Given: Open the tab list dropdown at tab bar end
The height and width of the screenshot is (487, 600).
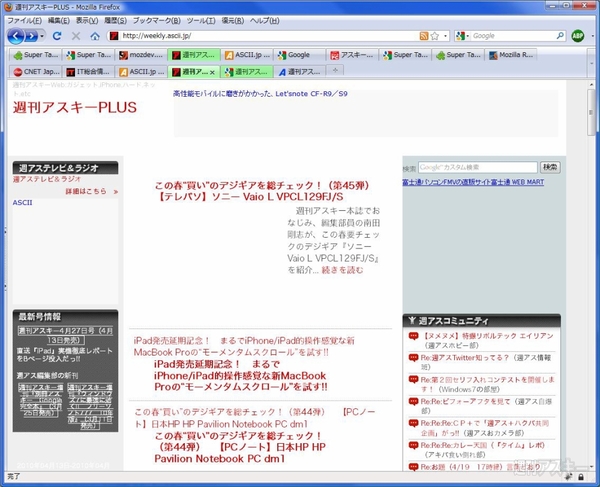Looking at the screenshot, I should pyautogui.click(x=592, y=64).
